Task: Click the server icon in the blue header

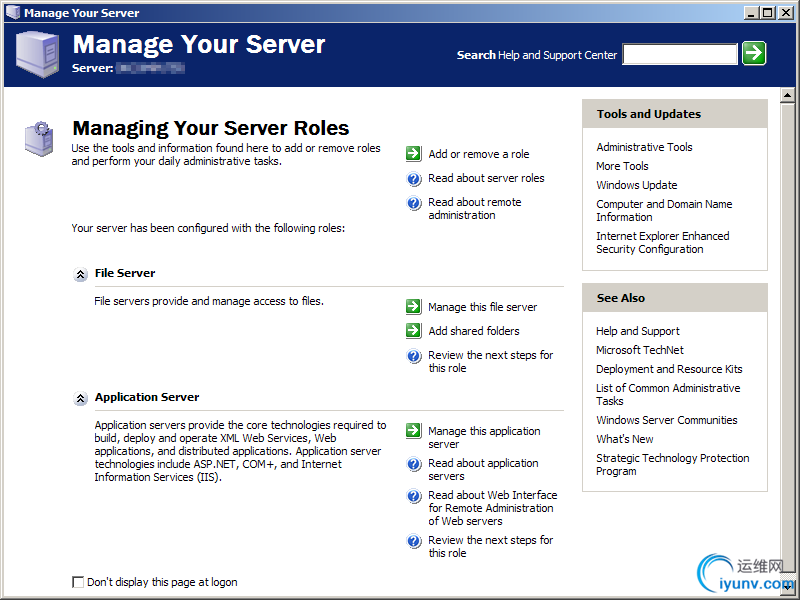Action: pos(37,54)
